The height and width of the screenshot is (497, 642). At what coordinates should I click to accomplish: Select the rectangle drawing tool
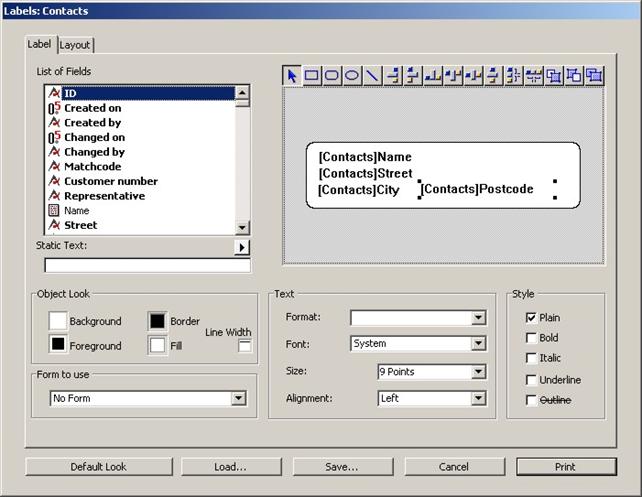312,75
